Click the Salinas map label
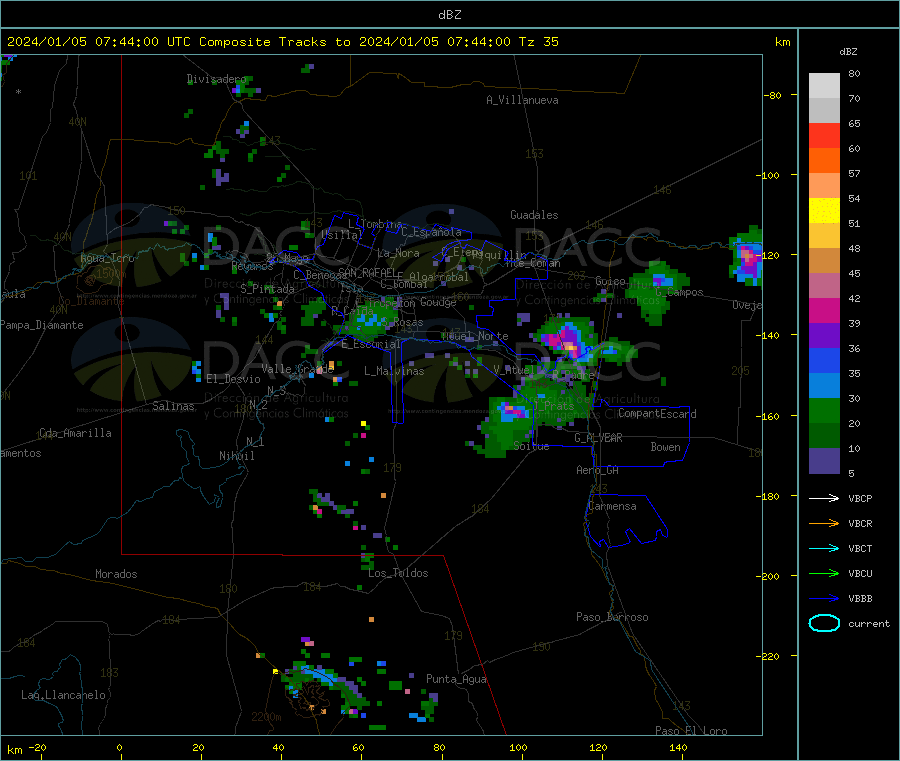This screenshot has width=900, height=761. coord(173,406)
